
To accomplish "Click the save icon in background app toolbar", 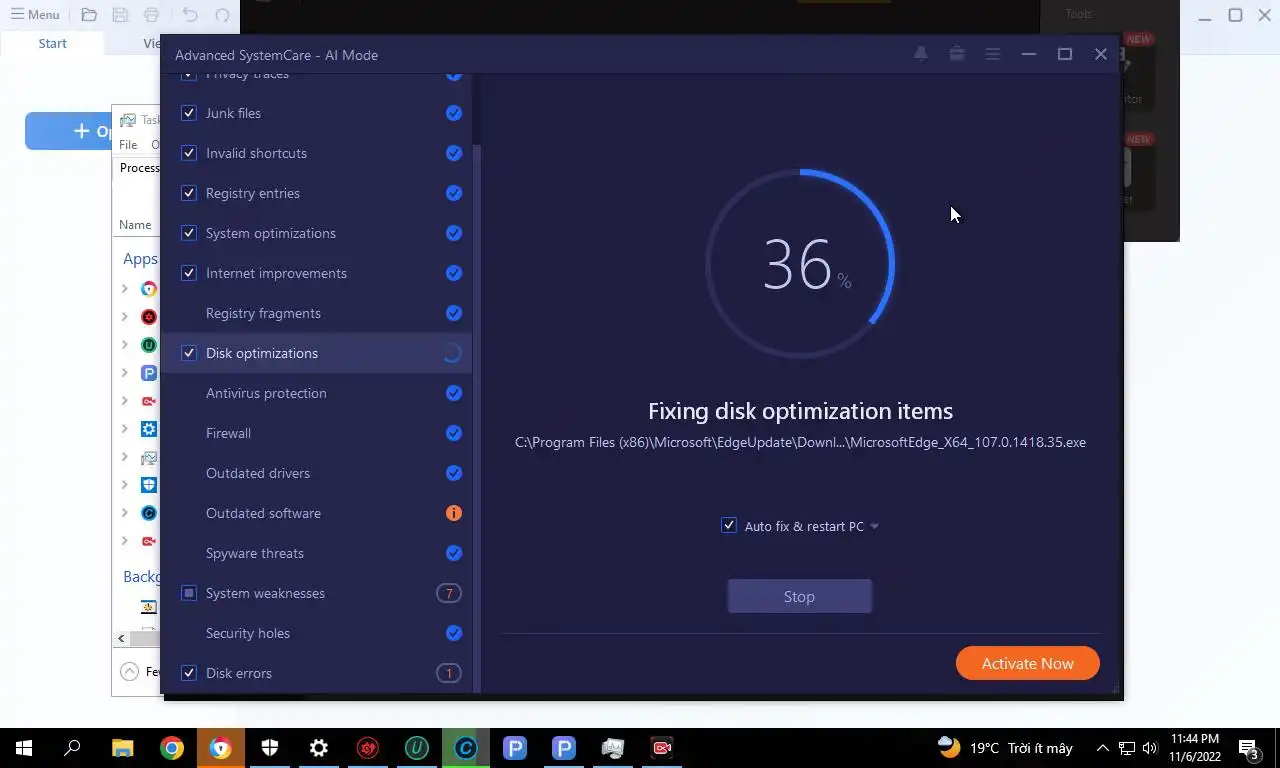I will coord(120,15).
